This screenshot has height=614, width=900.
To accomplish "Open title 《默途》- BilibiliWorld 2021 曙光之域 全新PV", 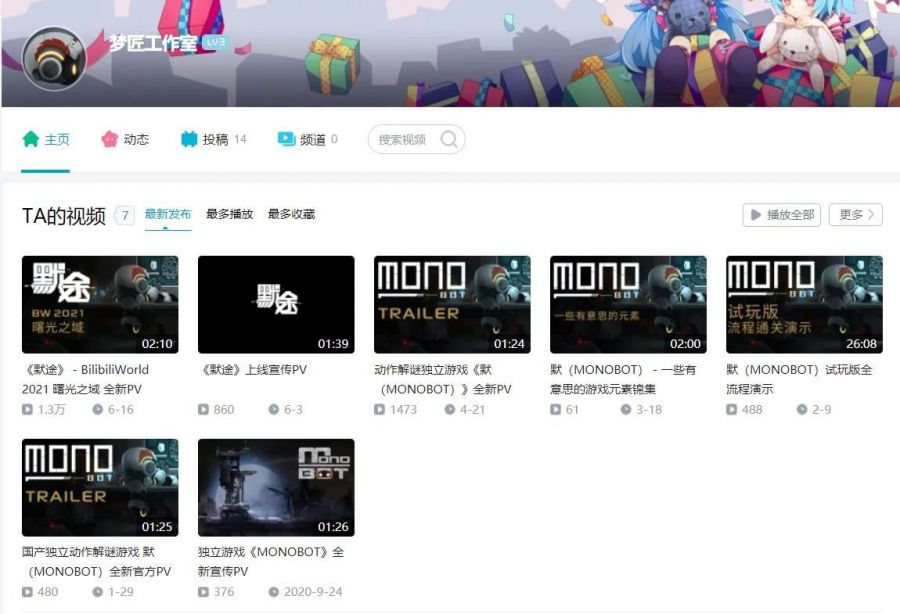I will pos(86,379).
